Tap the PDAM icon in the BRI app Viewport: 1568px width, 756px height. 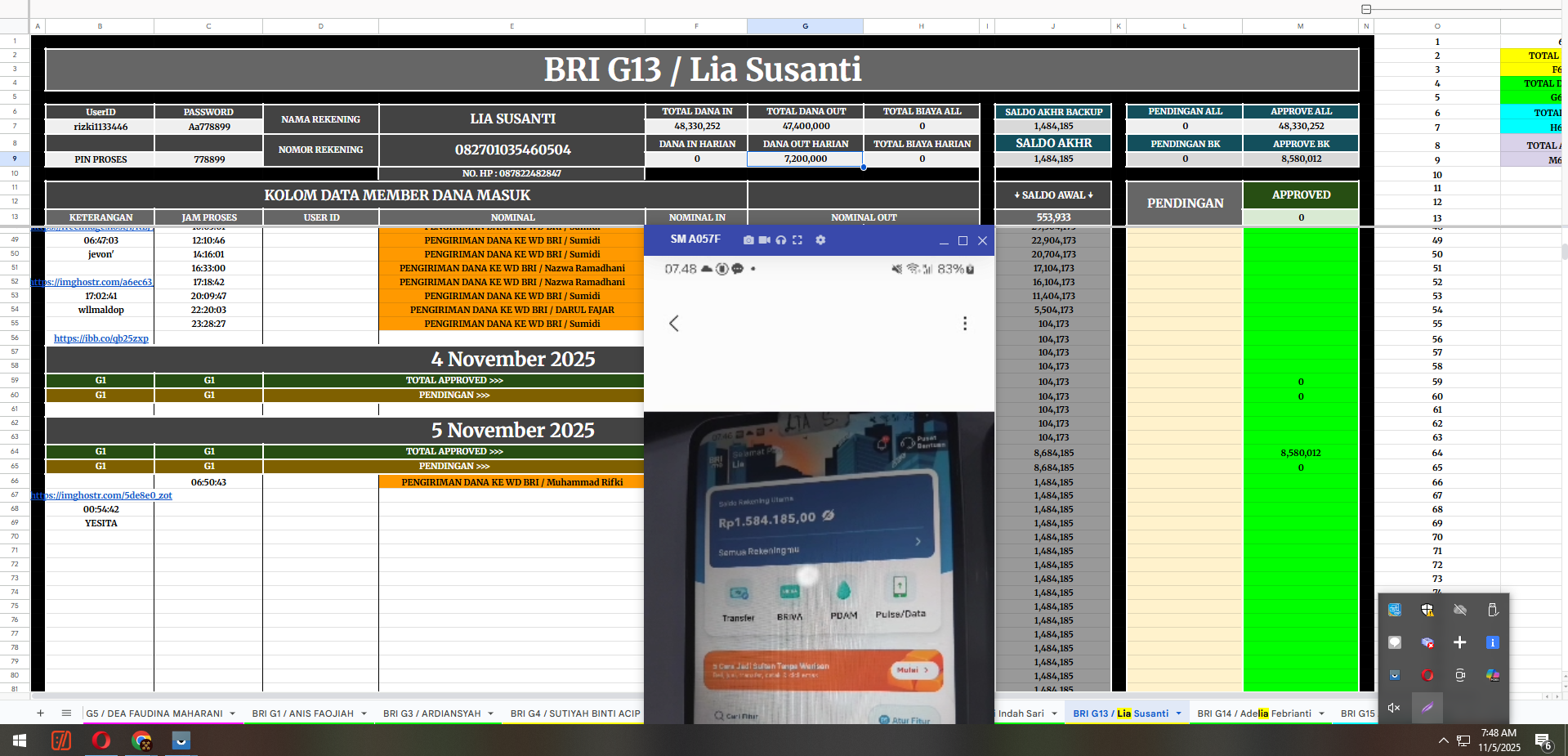pos(843,601)
